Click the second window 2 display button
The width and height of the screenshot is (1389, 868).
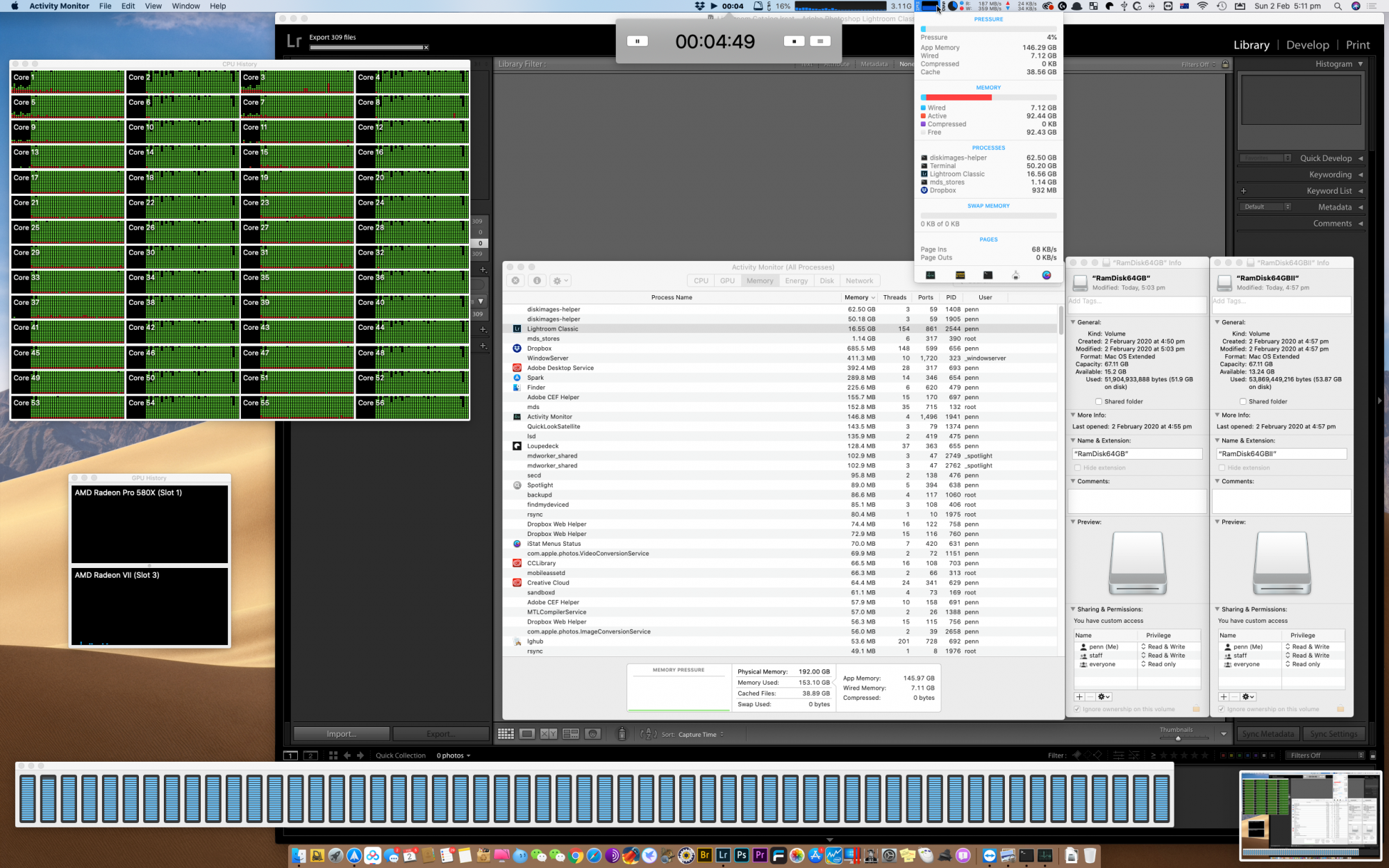(310, 756)
